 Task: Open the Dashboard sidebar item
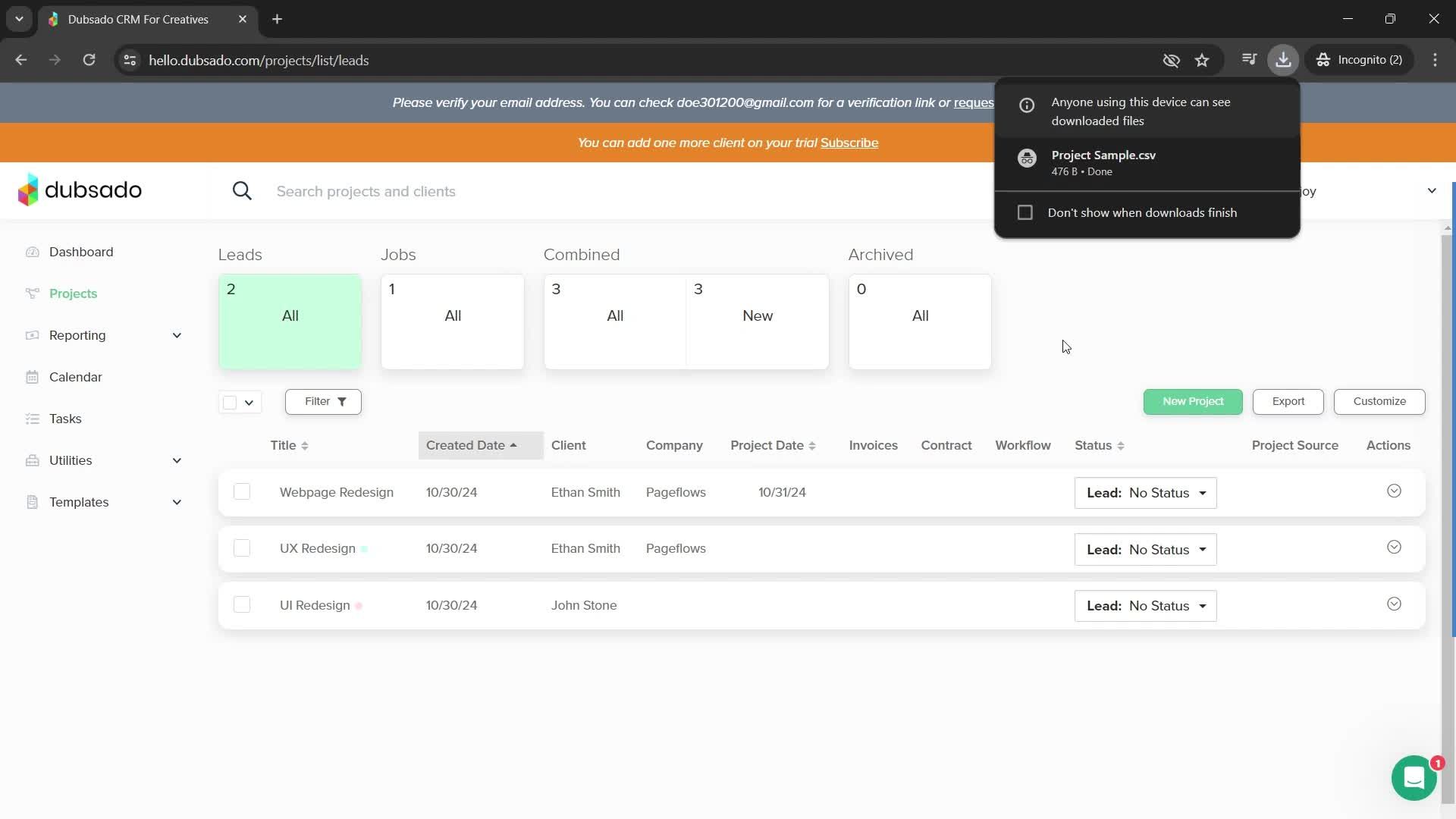click(81, 252)
